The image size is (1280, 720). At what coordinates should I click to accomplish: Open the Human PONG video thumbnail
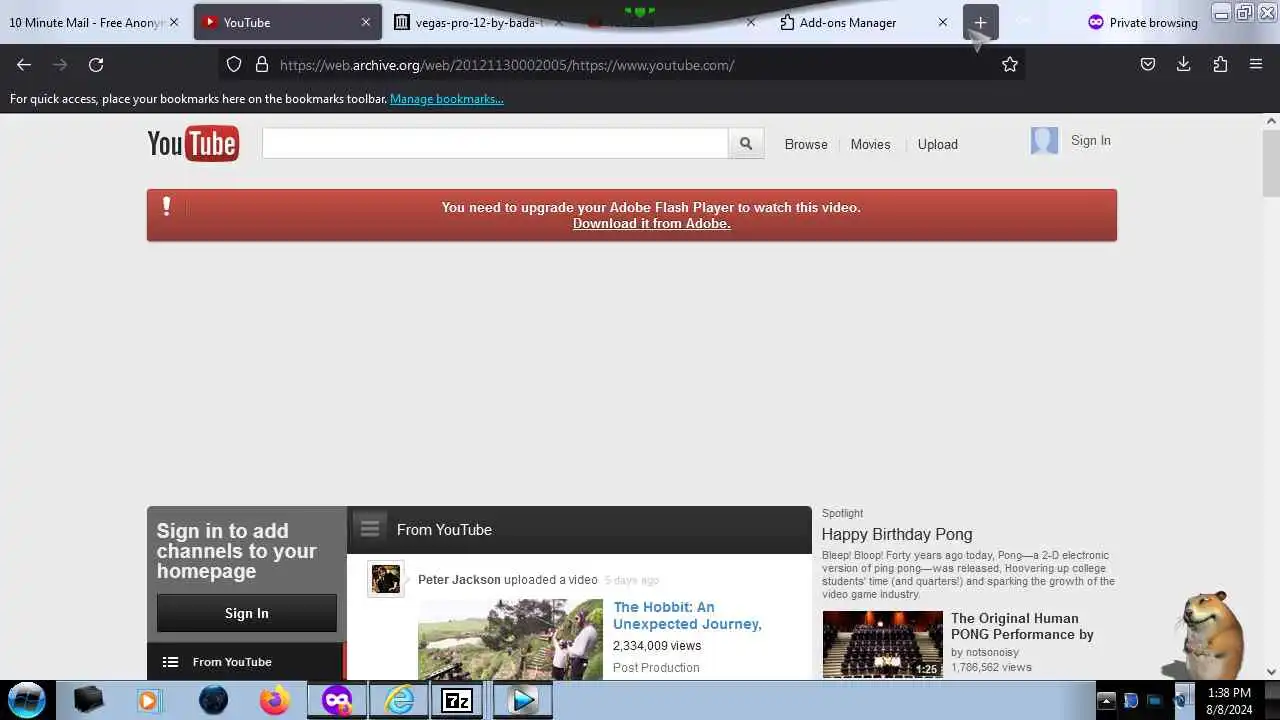(x=882, y=645)
